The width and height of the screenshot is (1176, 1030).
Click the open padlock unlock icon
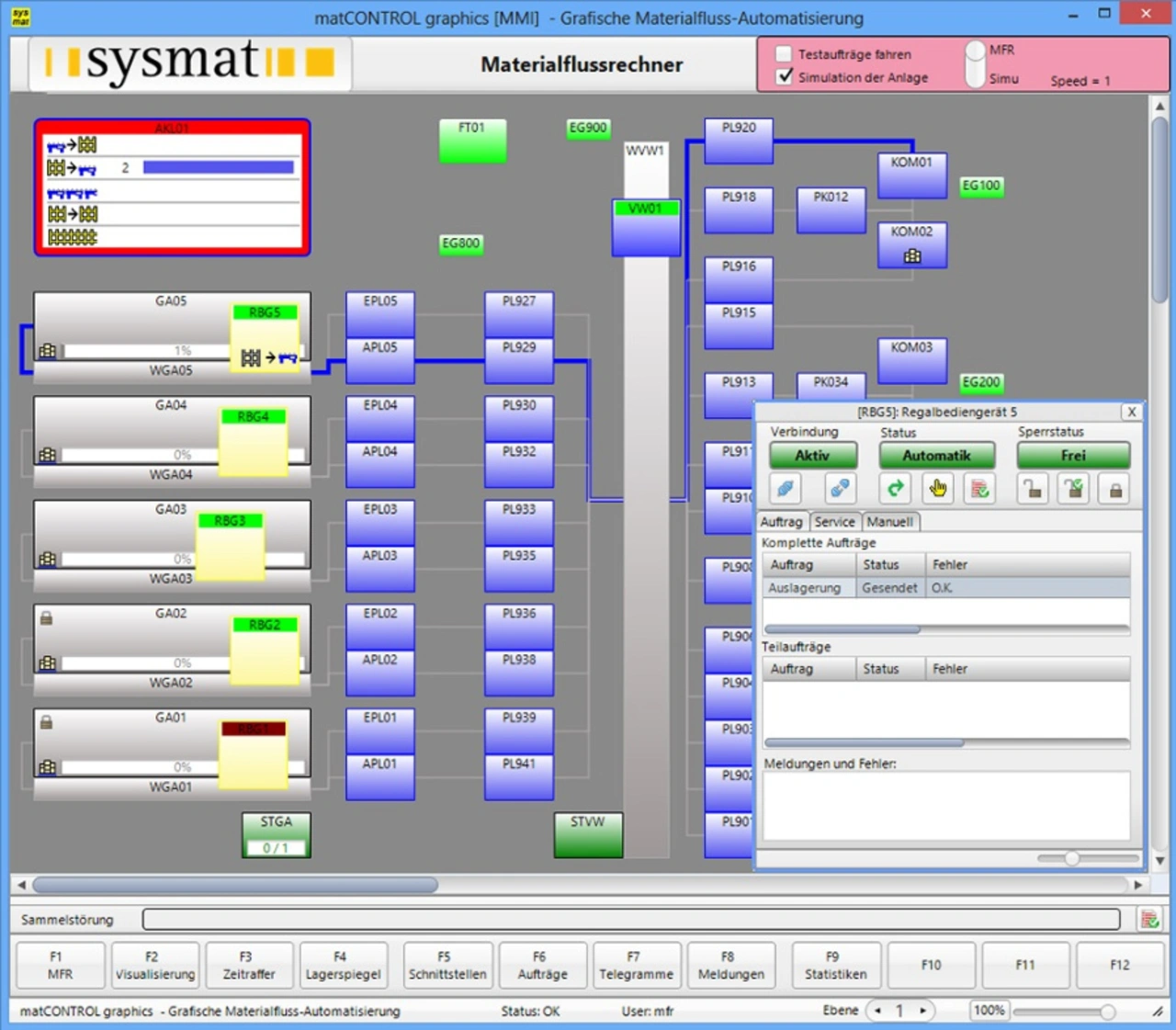pyautogui.click(x=1033, y=489)
